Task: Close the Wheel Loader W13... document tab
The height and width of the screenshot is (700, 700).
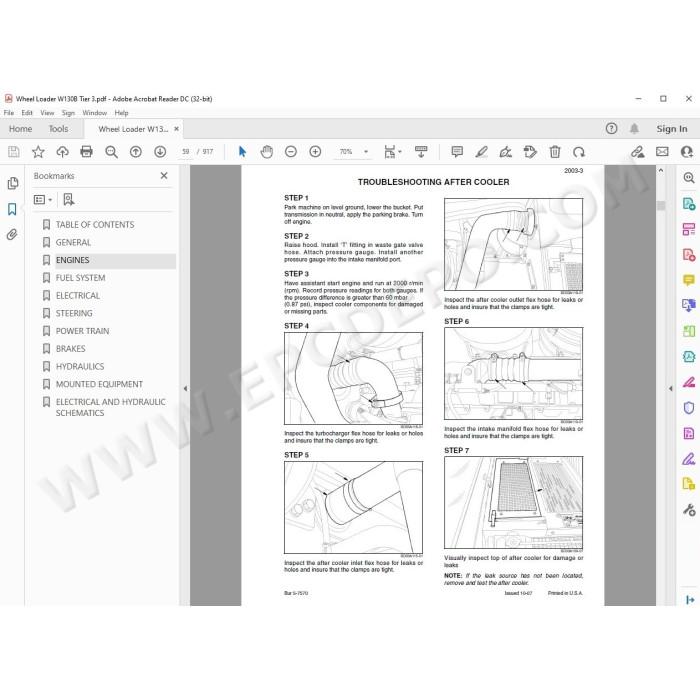Action: pyautogui.click(x=176, y=129)
